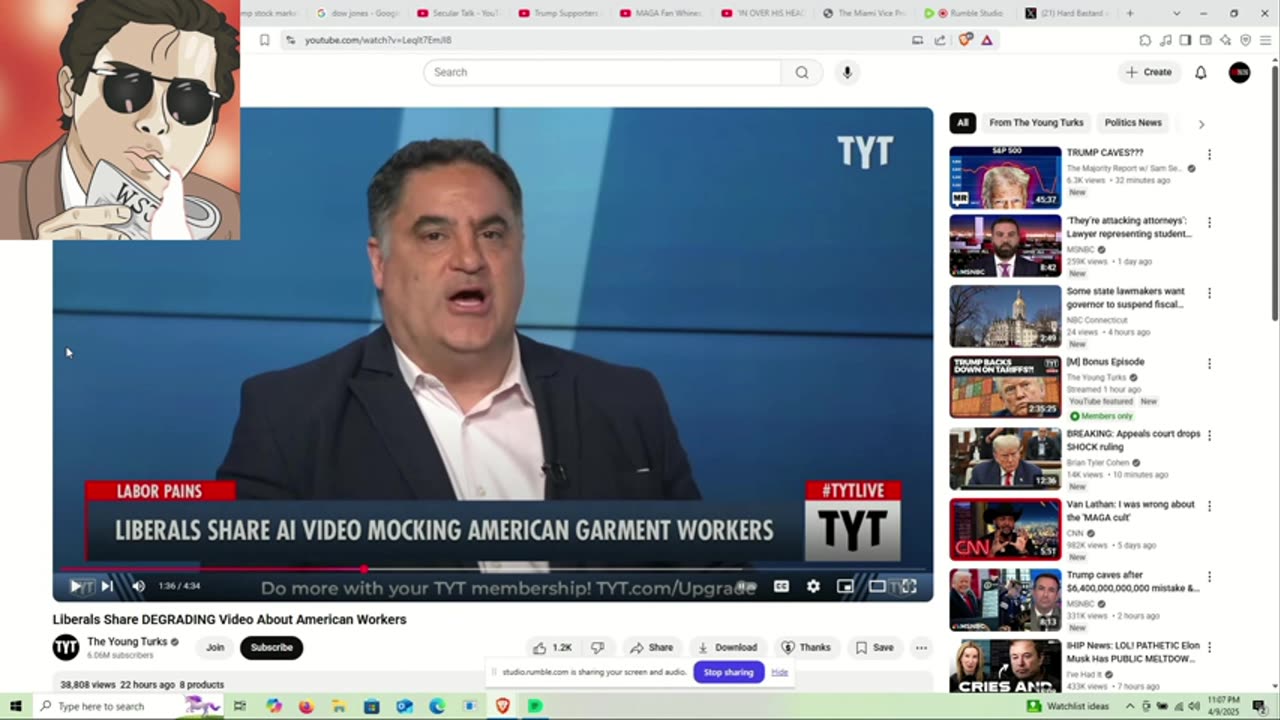Open Some state lawmakers video thumbnail
The width and height of the screenshot is (1280, 720).
point(1005,316)
